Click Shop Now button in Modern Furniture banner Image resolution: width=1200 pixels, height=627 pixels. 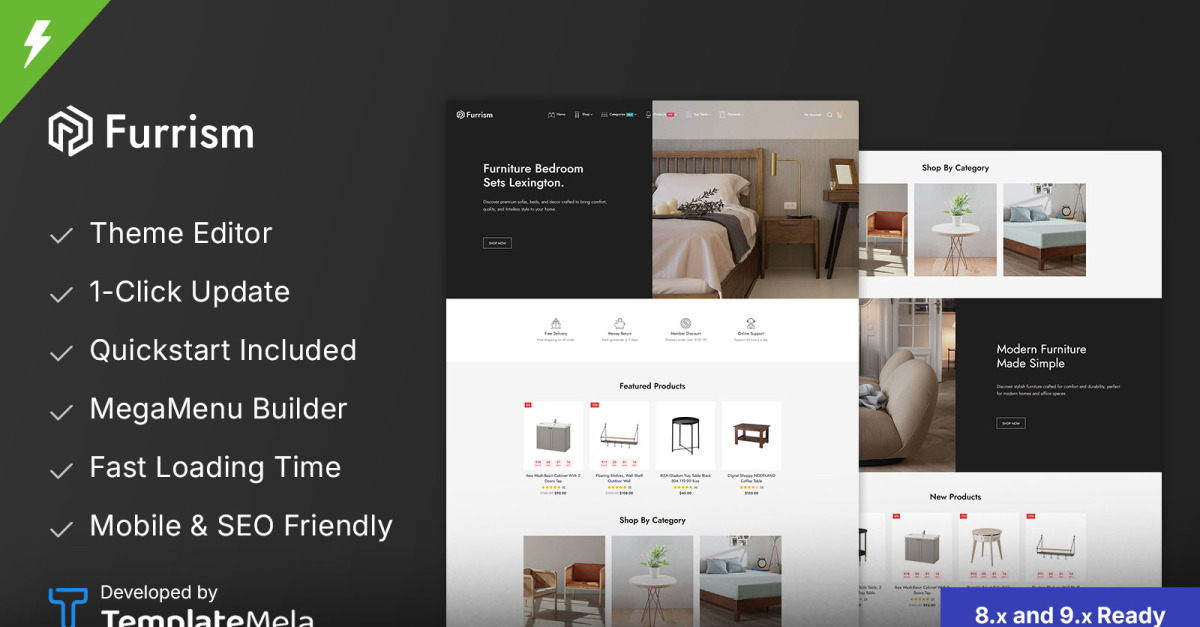tap(1010, 423)
